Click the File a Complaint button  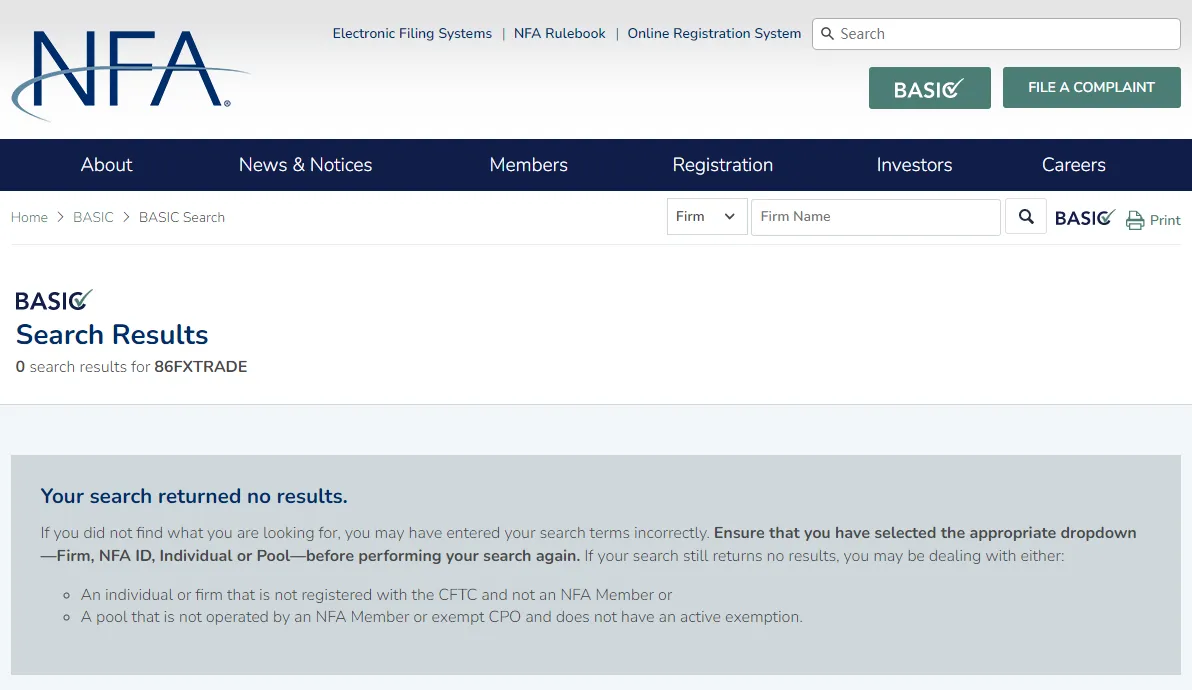(x=1091, y=87)
